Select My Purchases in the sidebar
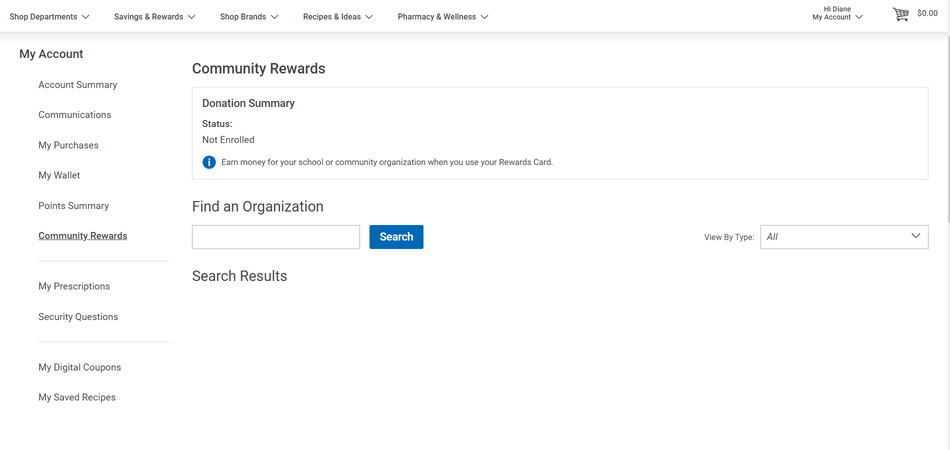The width and height of the screenshot is (950, 450). tap(68, 145)
